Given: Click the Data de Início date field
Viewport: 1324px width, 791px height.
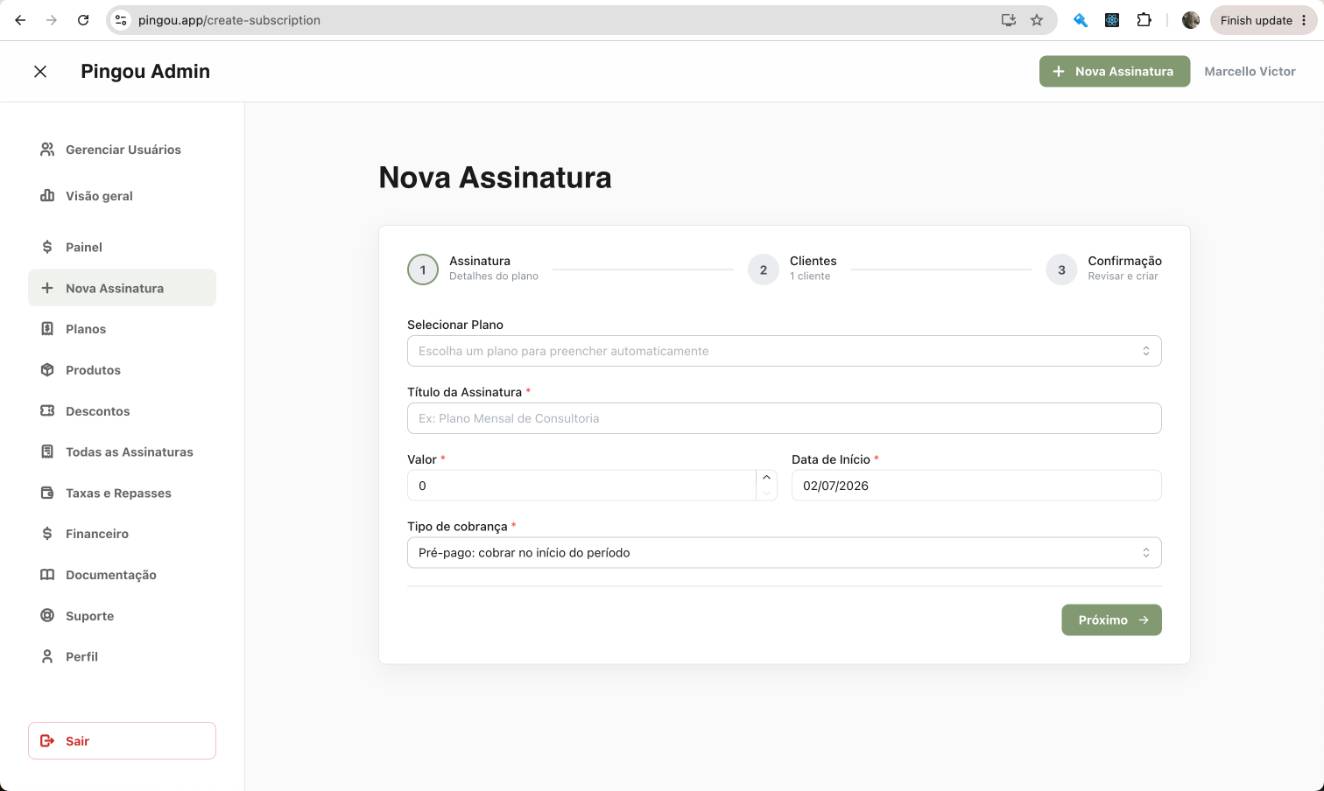Looking at the screenshot, I should coord(976,485).
